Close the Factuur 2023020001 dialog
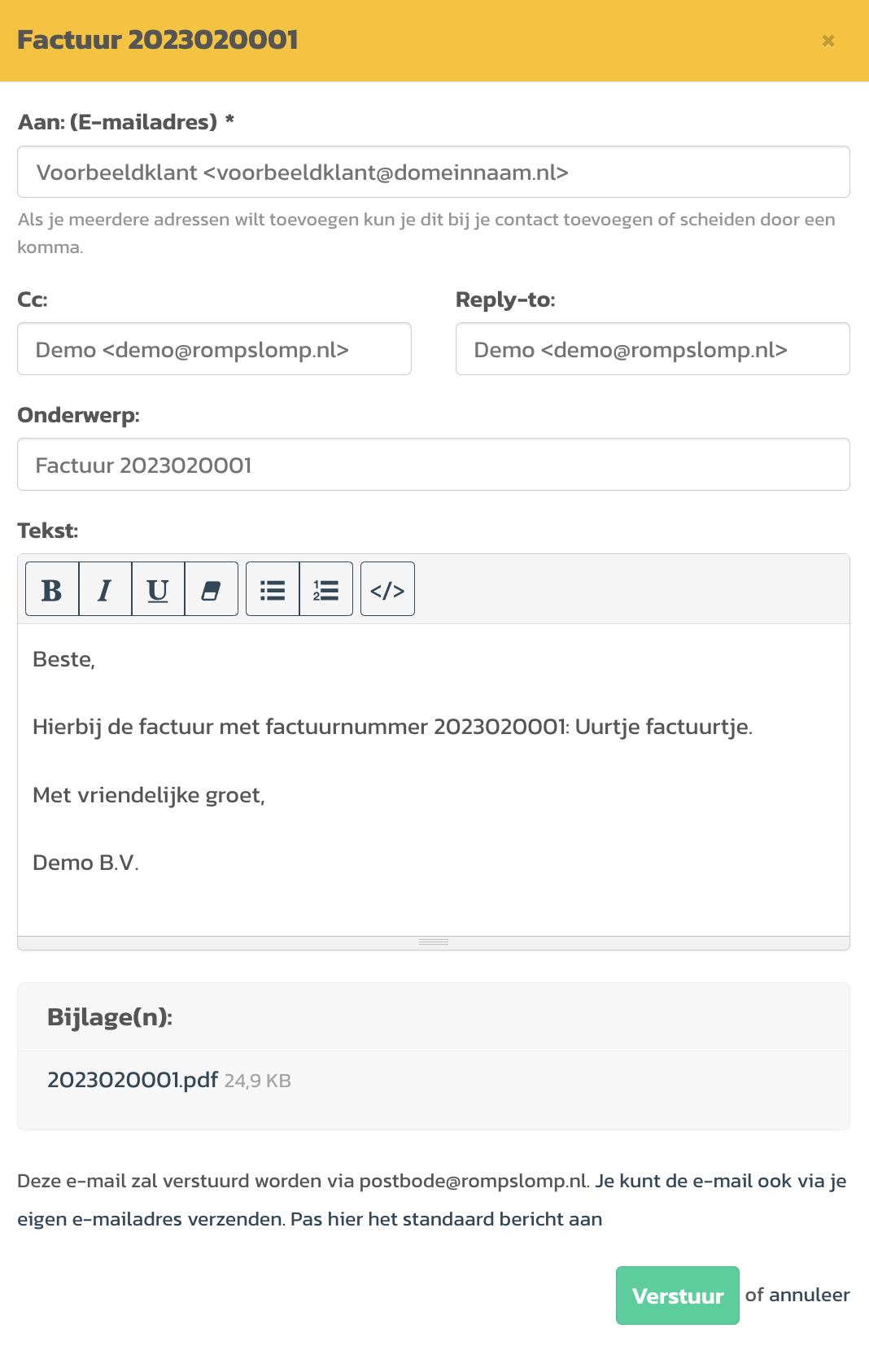This screenshot has width=869, height=1372. (828, 40)
